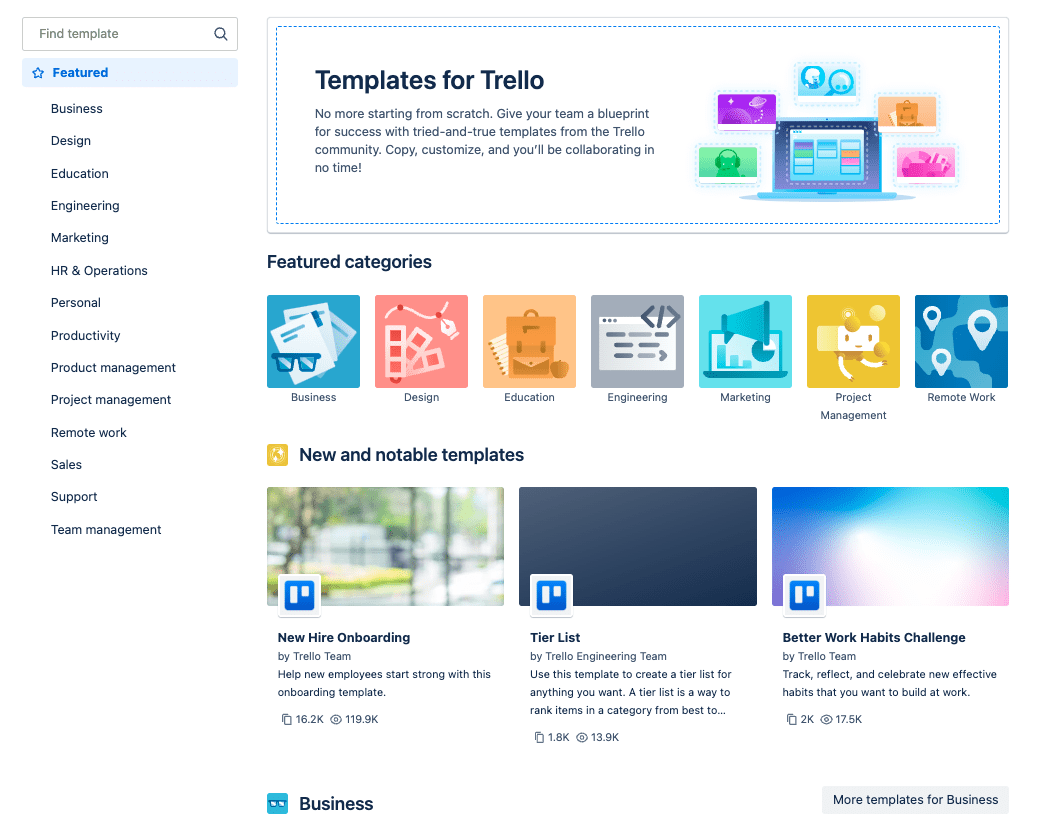Select Design in the sidebar
Viewport: 1049px width, 823px height.
pos(71,141)
